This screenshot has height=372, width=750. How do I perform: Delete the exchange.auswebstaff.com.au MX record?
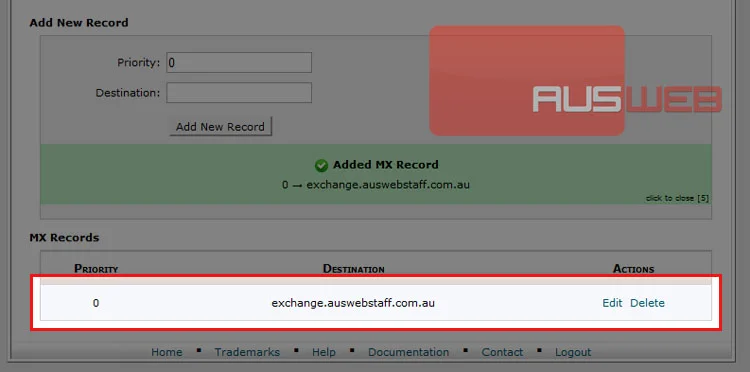[647, 303]
